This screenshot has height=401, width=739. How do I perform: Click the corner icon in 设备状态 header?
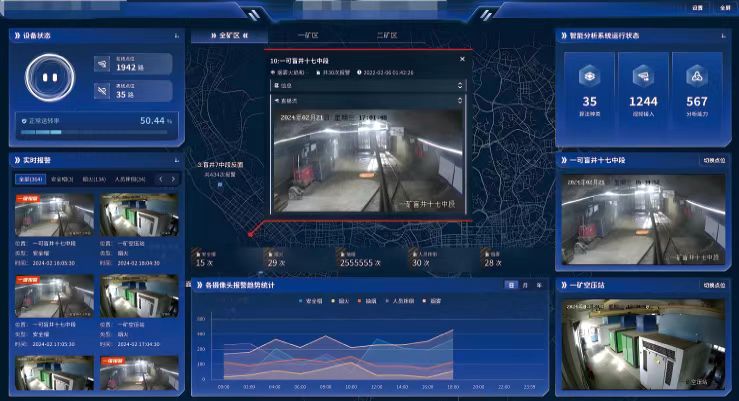click(177, 36)
